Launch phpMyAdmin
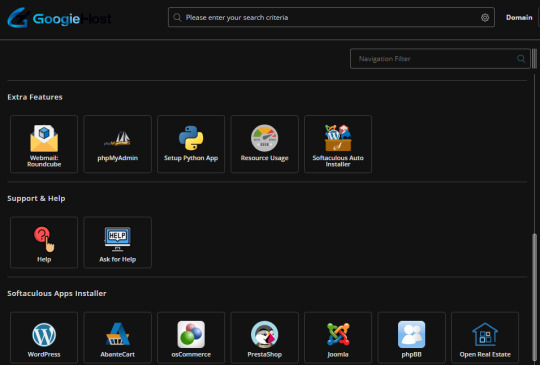 (x=117, y=144)
